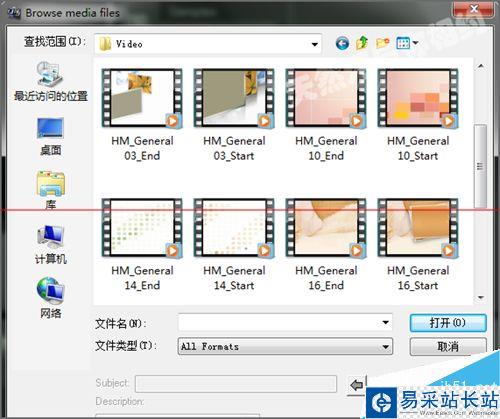Screen dimensions: 500x419
Task: Click the HM_General 16_End file name
Action: (x=326, y=278)
